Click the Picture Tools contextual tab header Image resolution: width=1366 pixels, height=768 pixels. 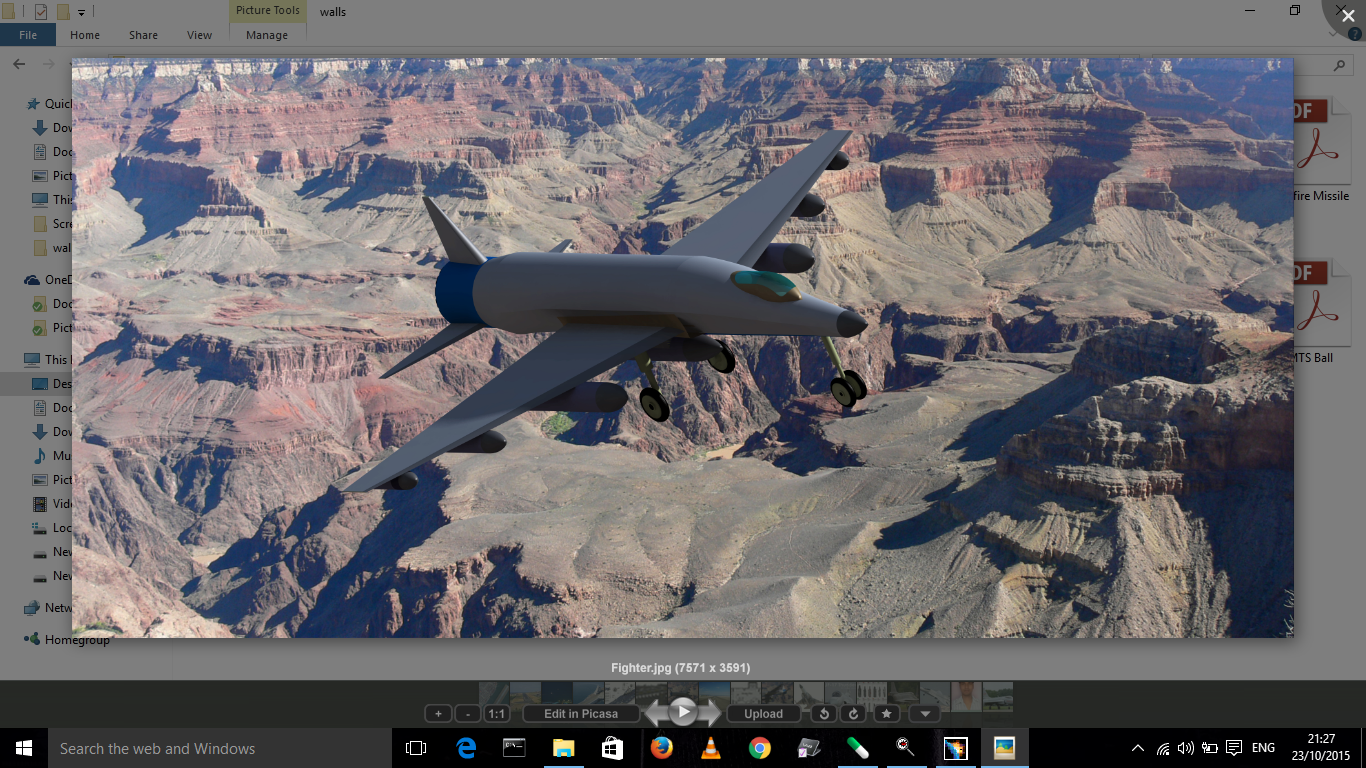[267, 11]
